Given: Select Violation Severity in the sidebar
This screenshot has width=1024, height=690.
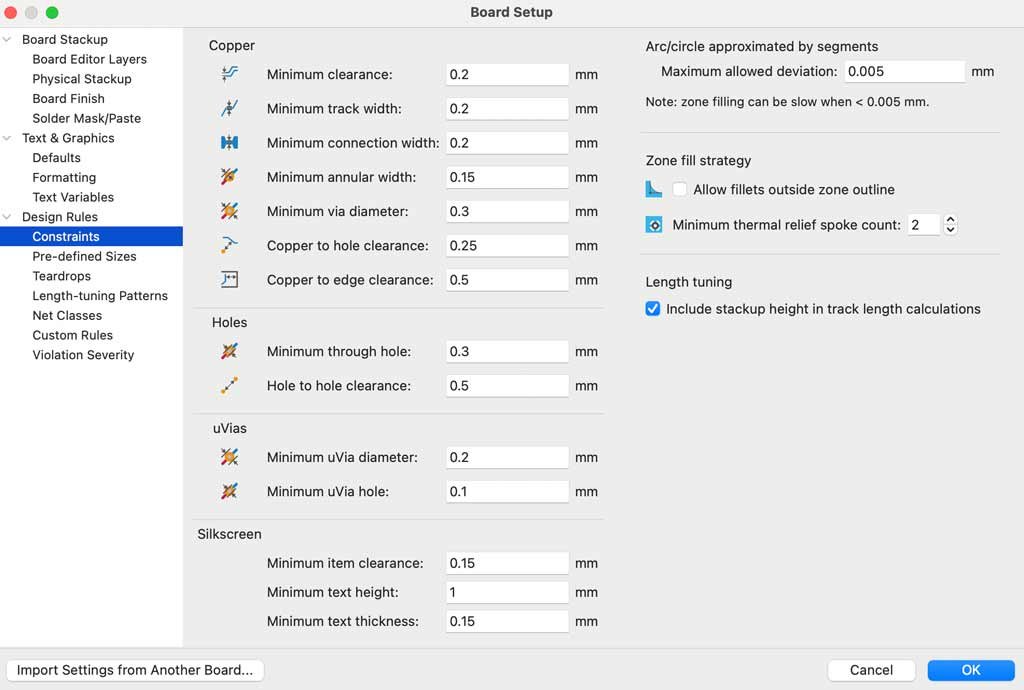Looking at the screenshot, I should (83, 355).
